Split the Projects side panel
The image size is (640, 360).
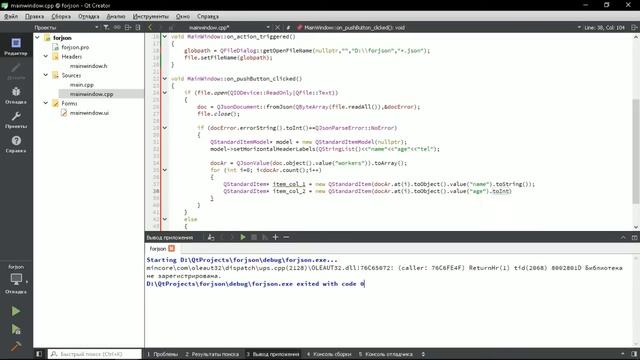(128, 27)
